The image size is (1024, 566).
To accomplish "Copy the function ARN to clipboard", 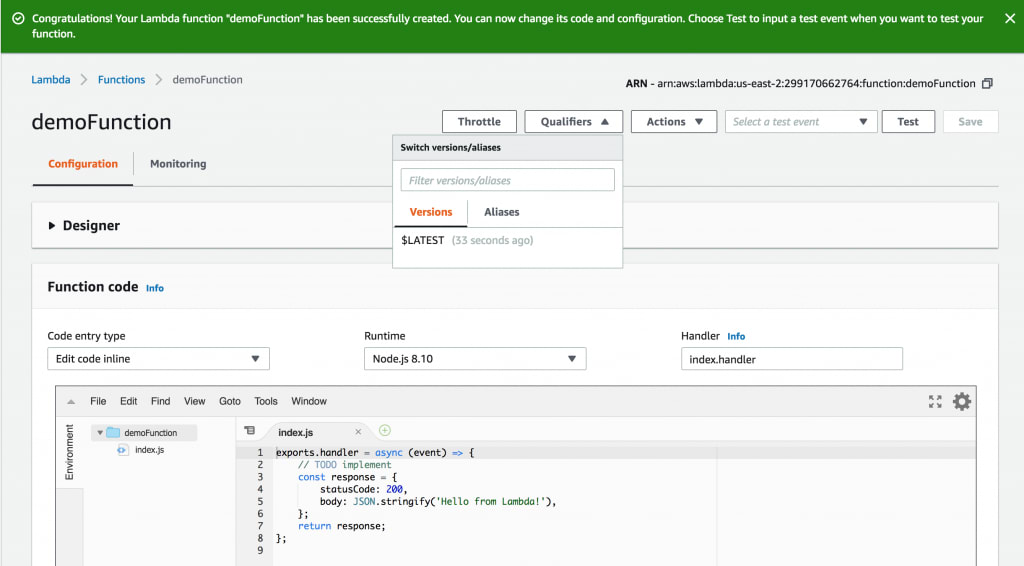I will pos(987,84).
